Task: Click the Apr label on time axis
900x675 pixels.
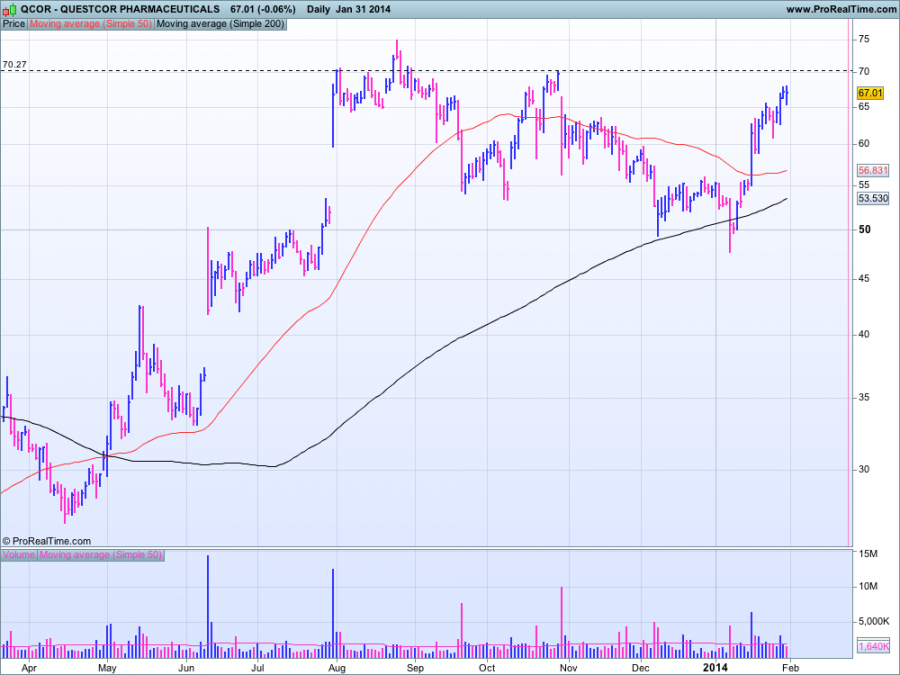Action: (x=29, y=668)
